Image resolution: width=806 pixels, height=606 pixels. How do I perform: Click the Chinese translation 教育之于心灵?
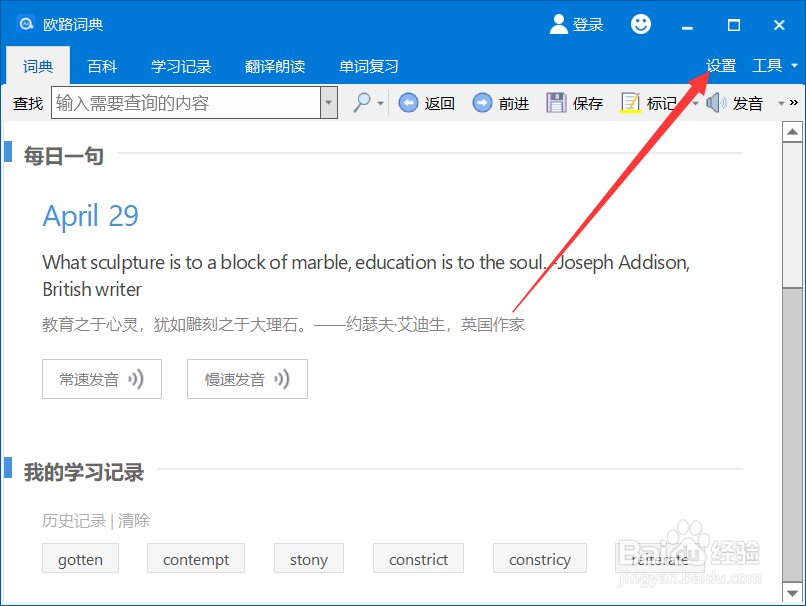[283, 324]
